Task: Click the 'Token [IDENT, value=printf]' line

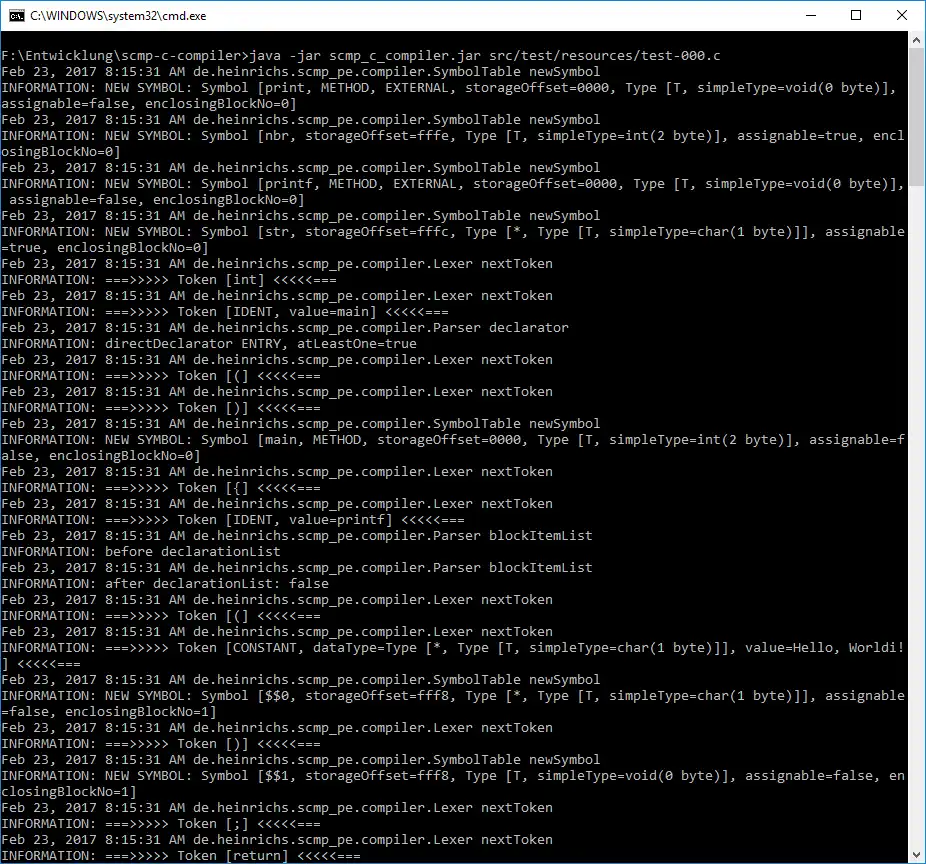Action: pos(233,519)
